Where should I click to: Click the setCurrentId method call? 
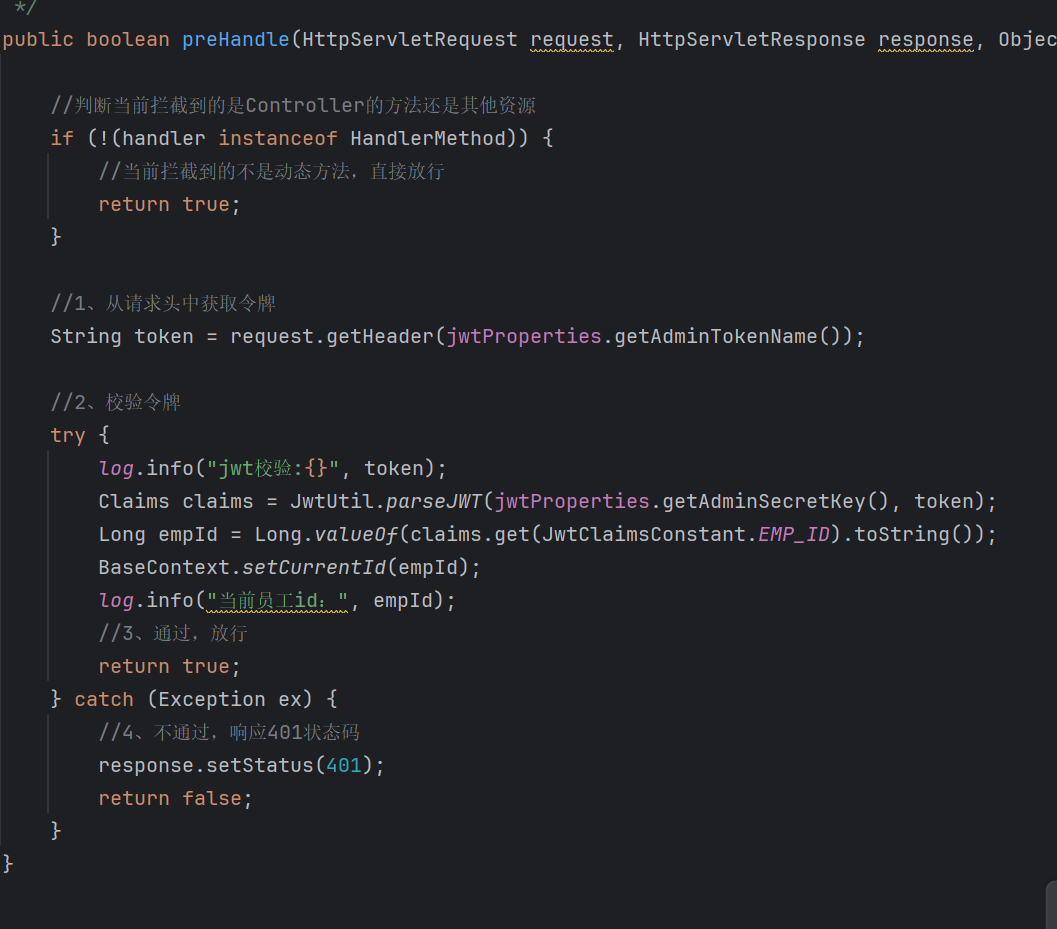click(x=314, y=568)
